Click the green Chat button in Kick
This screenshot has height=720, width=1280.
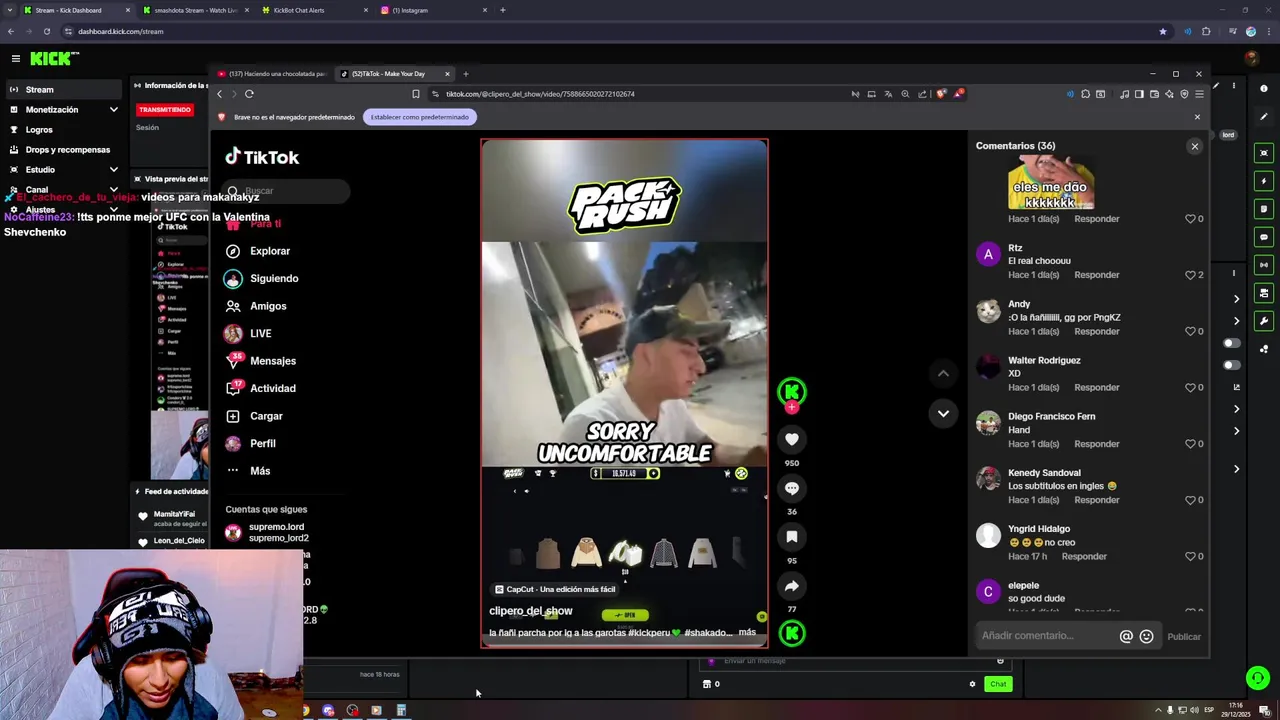[x=998, y=684]
